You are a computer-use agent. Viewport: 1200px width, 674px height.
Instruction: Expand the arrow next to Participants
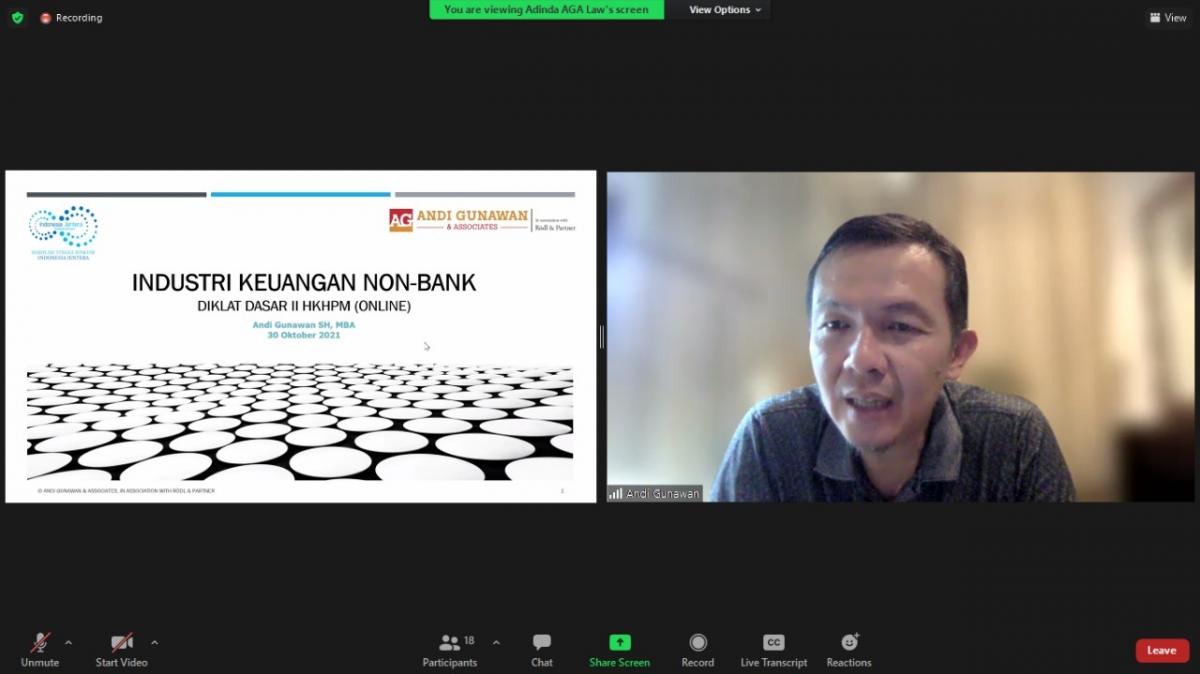tap(496, 642)
